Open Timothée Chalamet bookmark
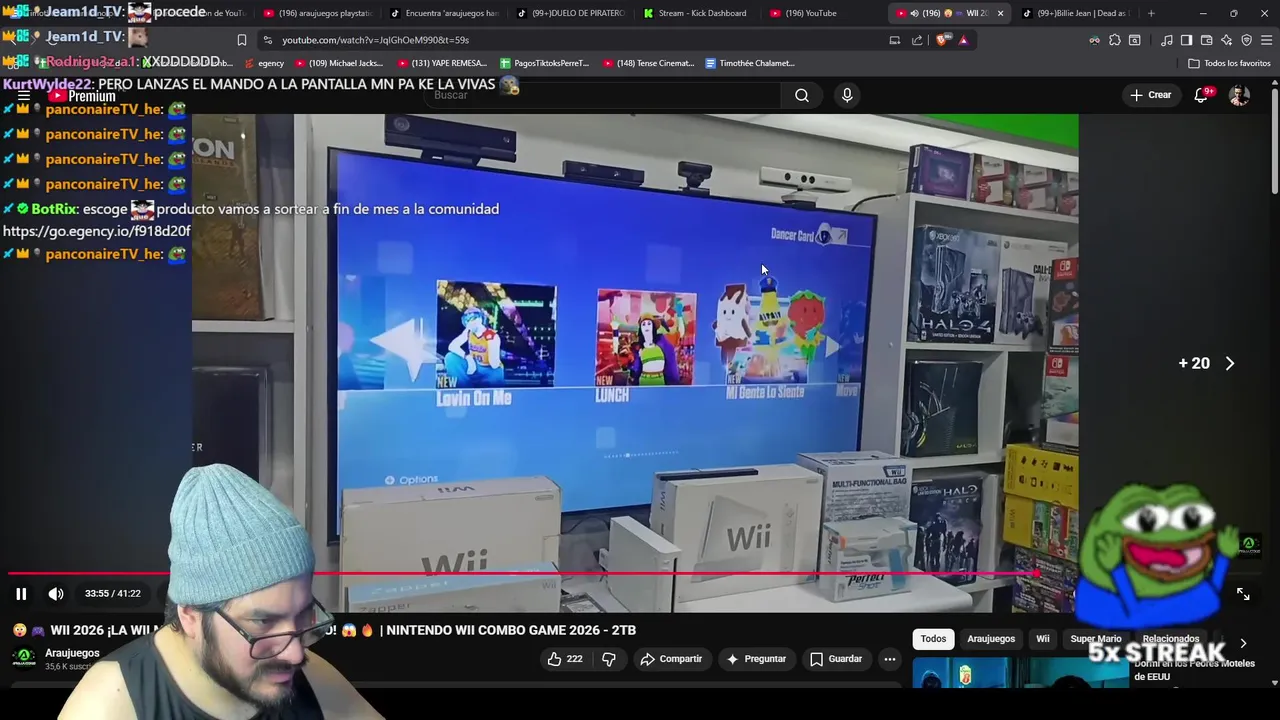The image size is (1280, 720). [x=750, y=63]
